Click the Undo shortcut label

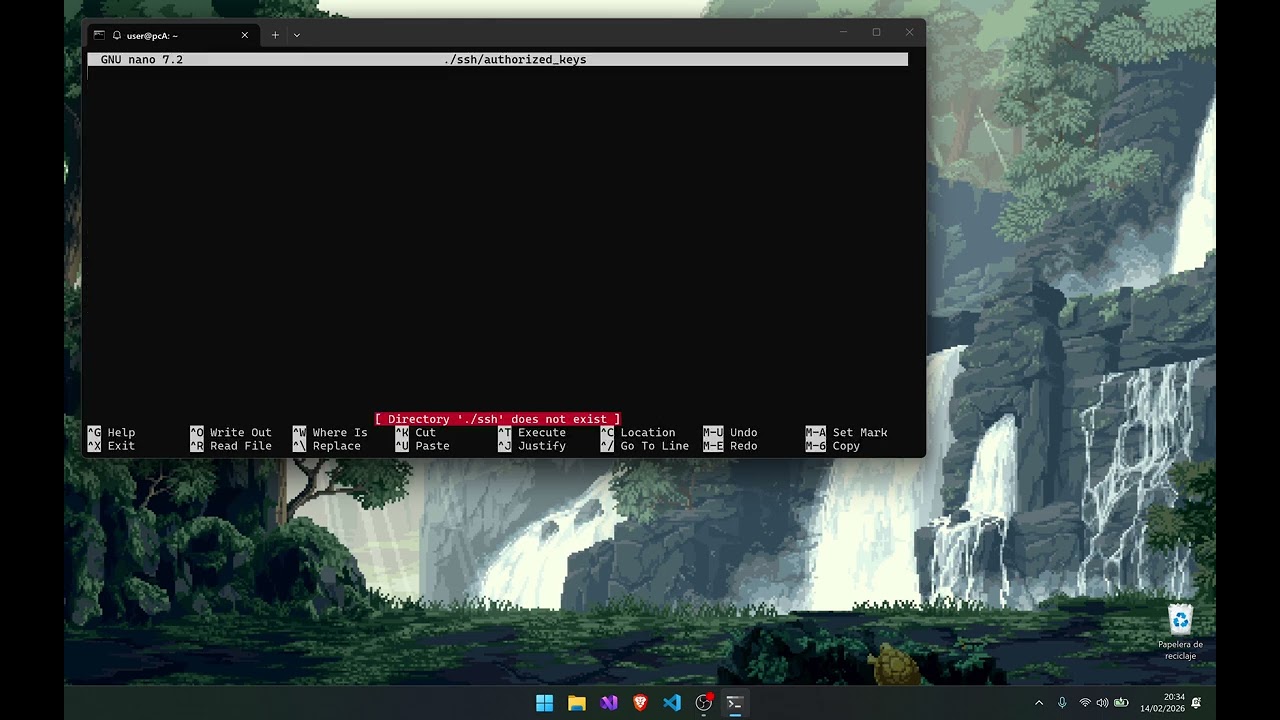[x=744, y=433]
